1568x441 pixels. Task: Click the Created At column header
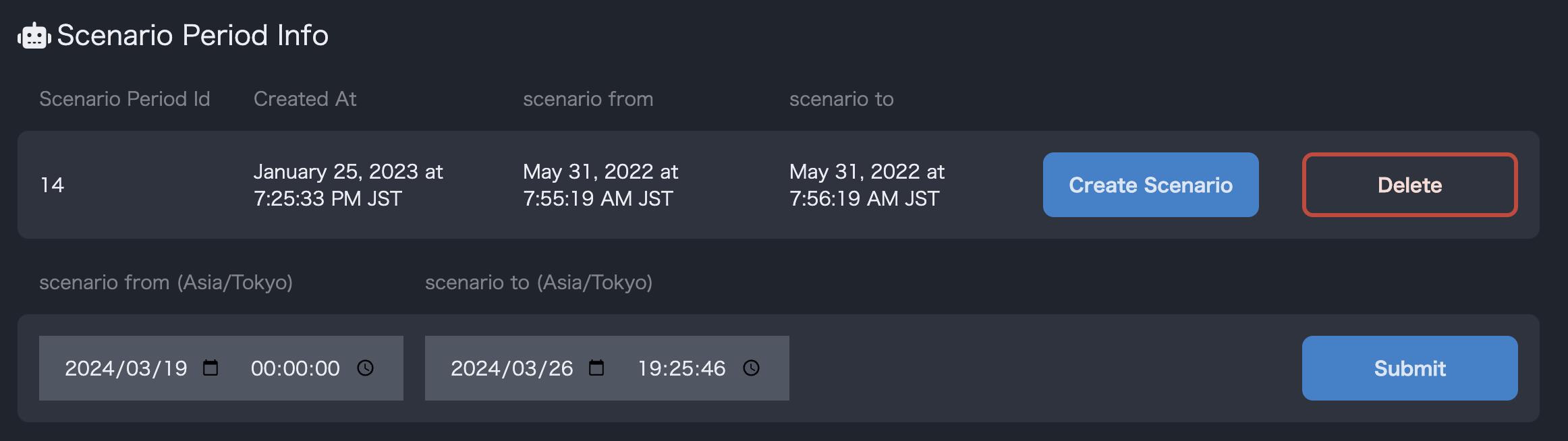click(x=305, y=99)
